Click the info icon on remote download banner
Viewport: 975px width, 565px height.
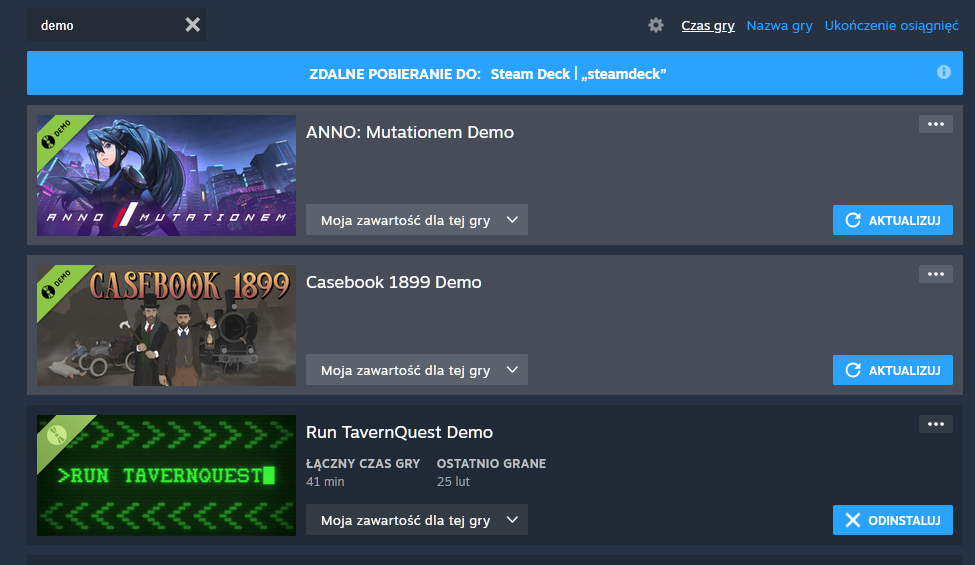click(x=943, y=72)
